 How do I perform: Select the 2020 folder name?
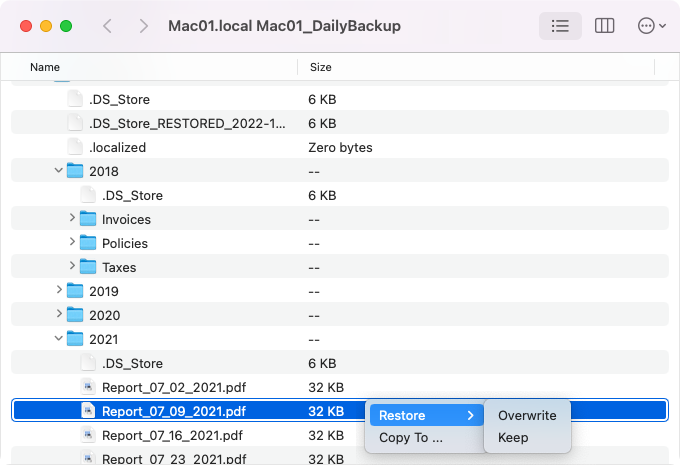(105, 315)
